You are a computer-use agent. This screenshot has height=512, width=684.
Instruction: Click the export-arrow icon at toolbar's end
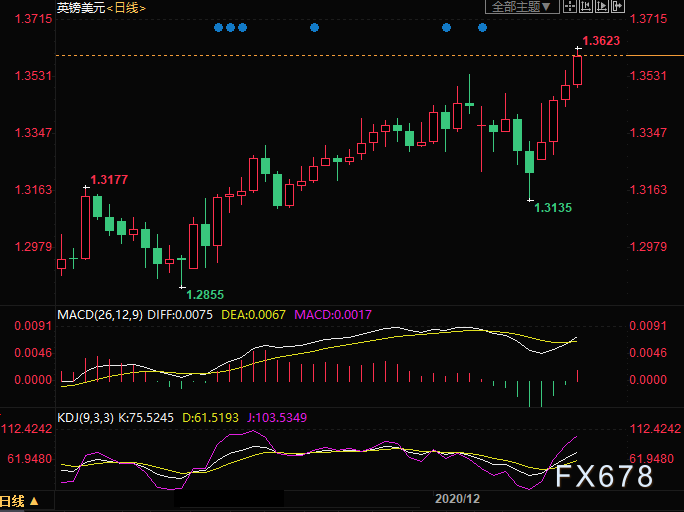(618, 6)
